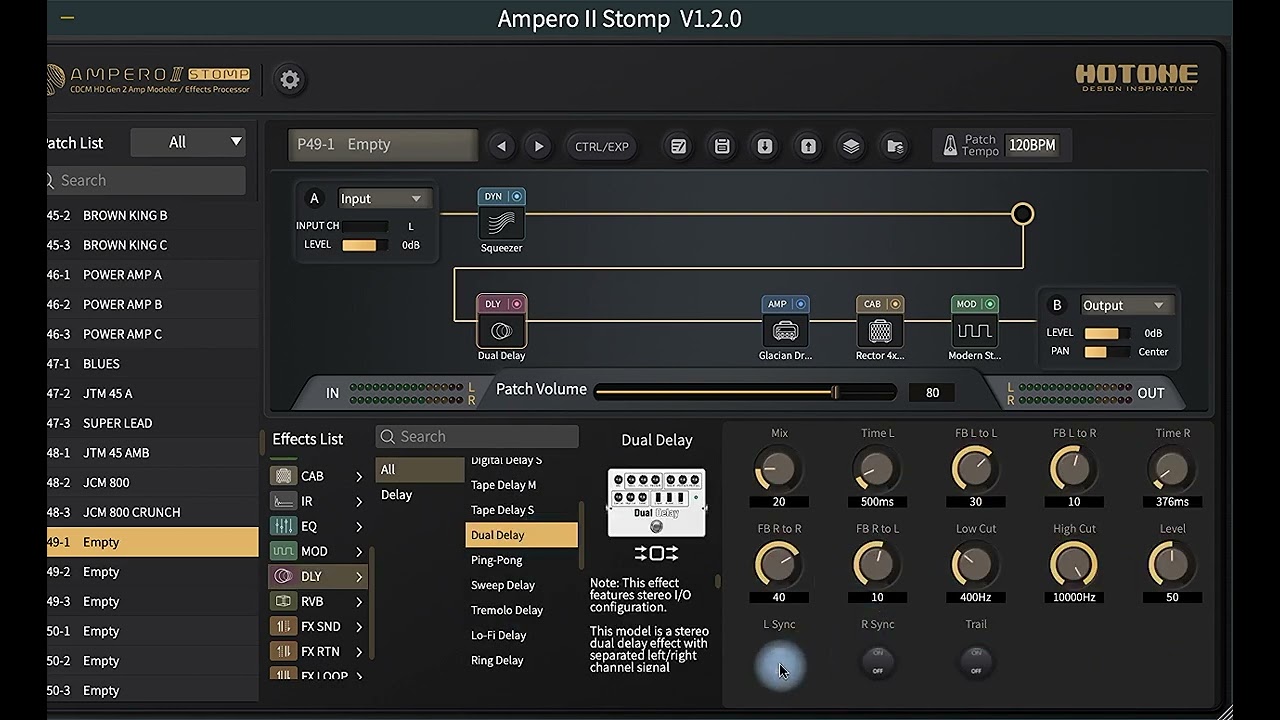Click the save patch disk icon
Image resolution: width=1280 pixels, height=720 pixels.
722,146
